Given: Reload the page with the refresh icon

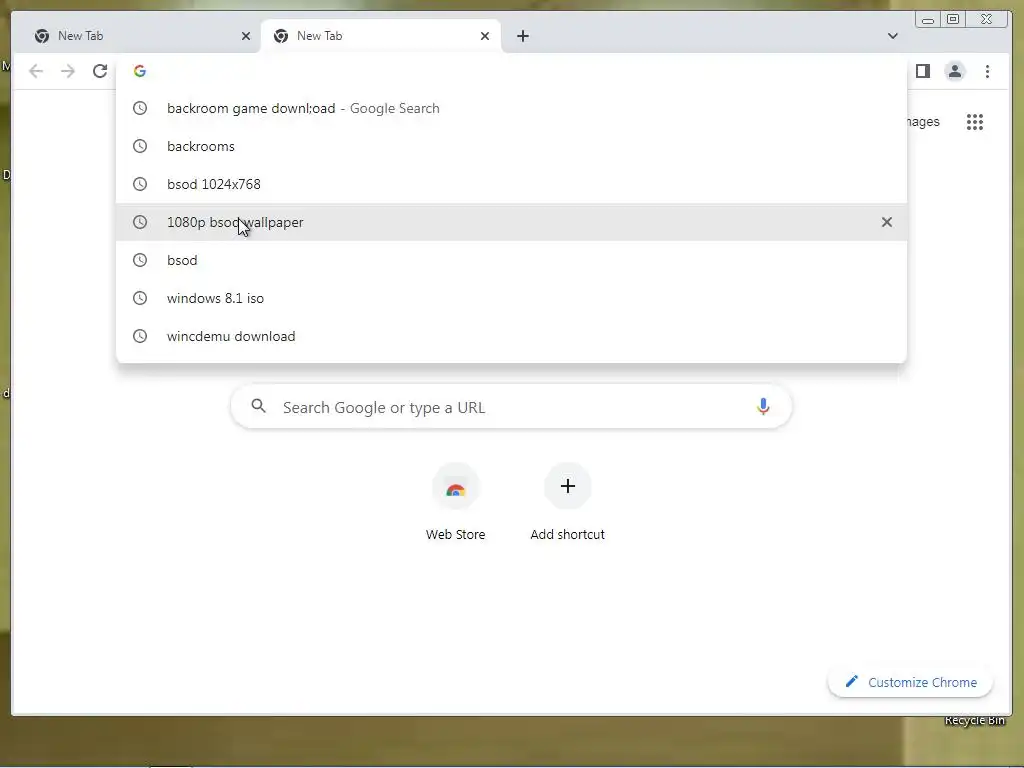Looking at the screenshot, I should tap(100, 71).
